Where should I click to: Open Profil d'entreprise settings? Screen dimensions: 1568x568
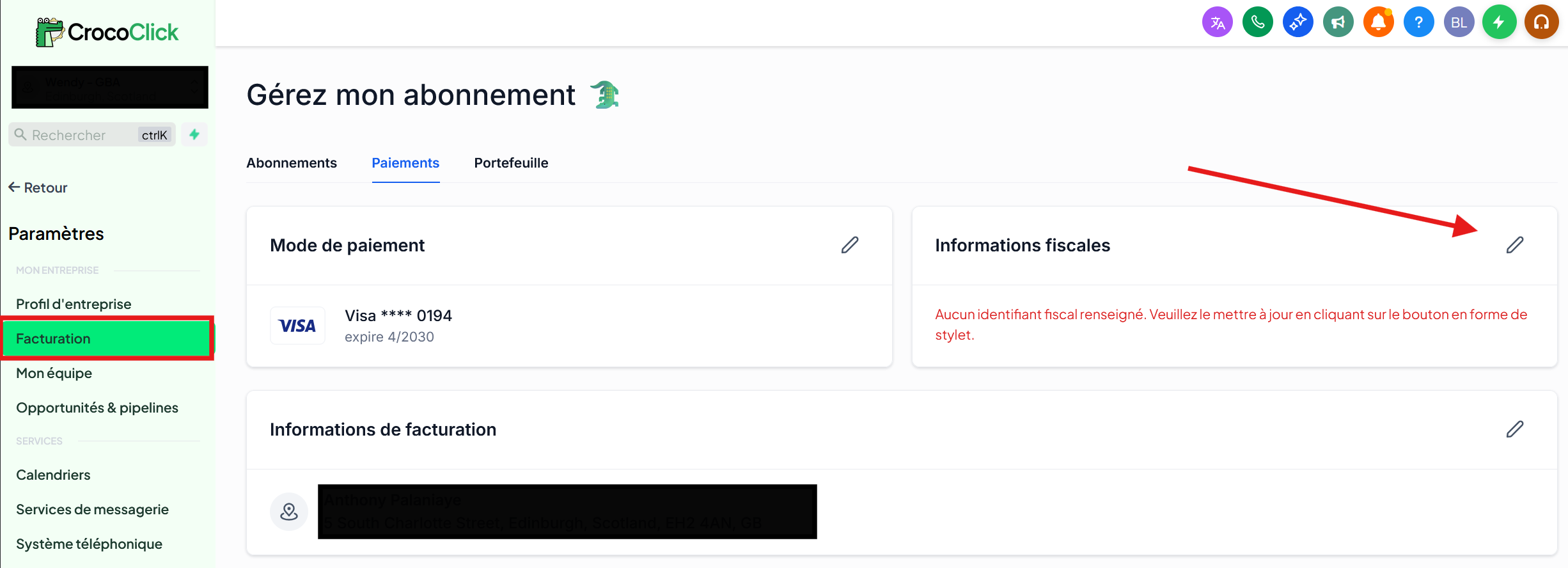click(74, 304)
